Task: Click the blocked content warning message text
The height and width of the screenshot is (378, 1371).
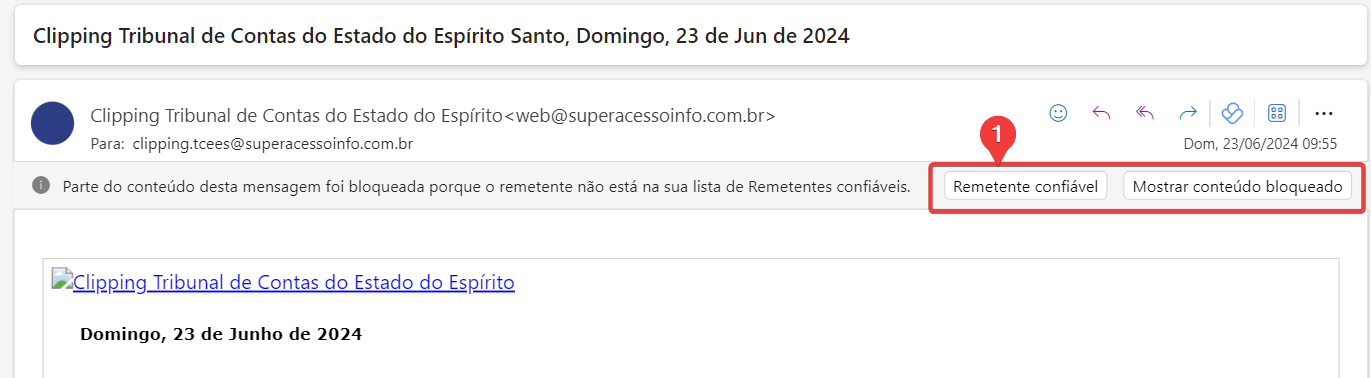Action: click(486, 186)
